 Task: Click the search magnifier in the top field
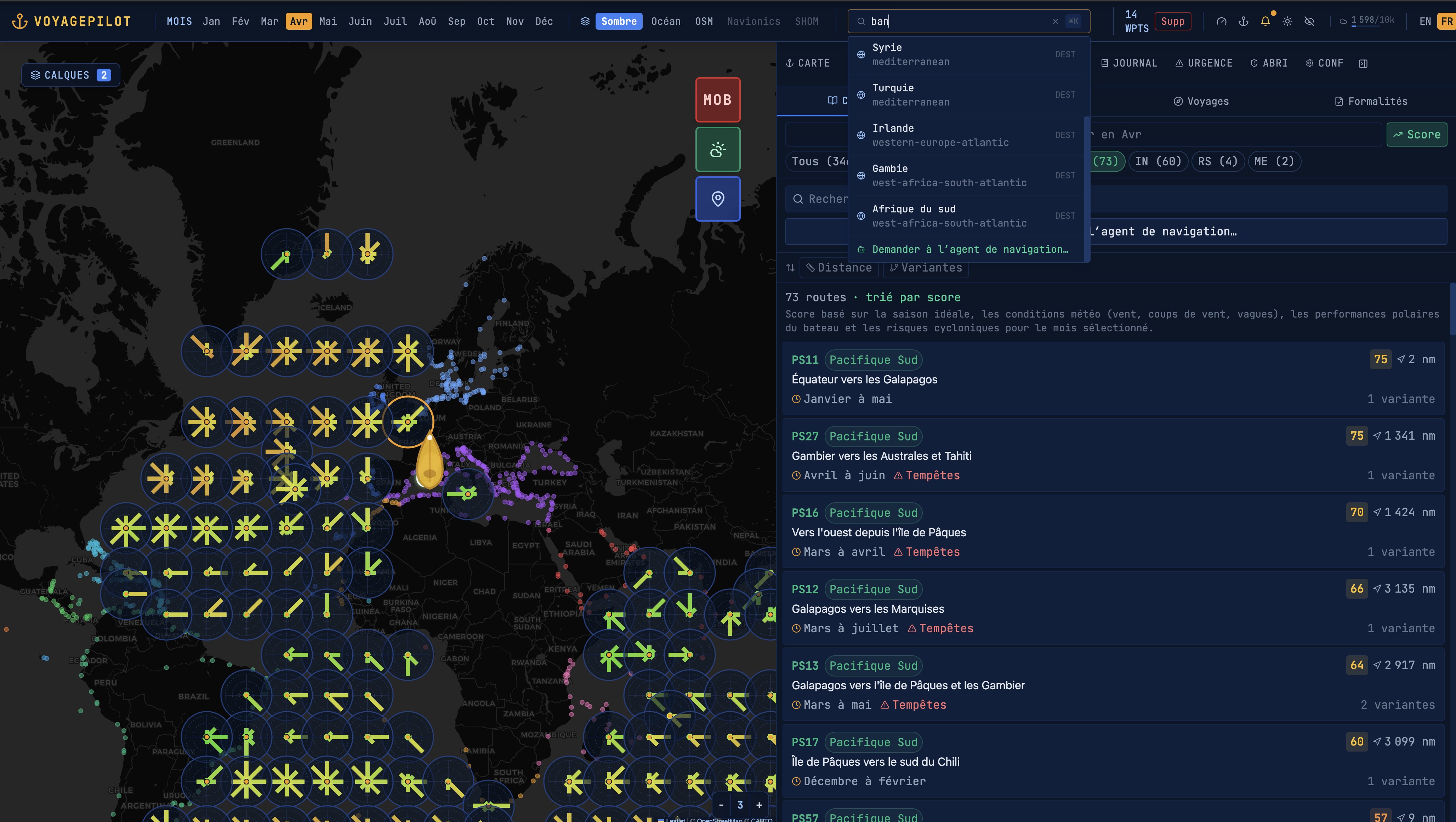(861, 22)
